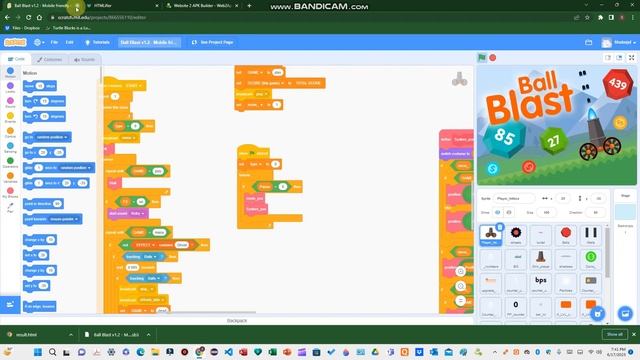Select the Operators block category
Image resolution: width=640 pixels, height=360 pixels.
pos(10,162)
